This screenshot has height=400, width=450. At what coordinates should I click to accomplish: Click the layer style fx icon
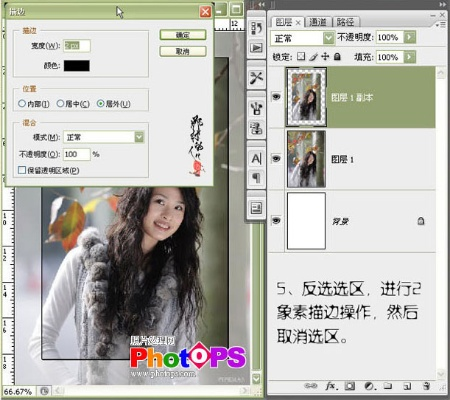click(331, 386)
